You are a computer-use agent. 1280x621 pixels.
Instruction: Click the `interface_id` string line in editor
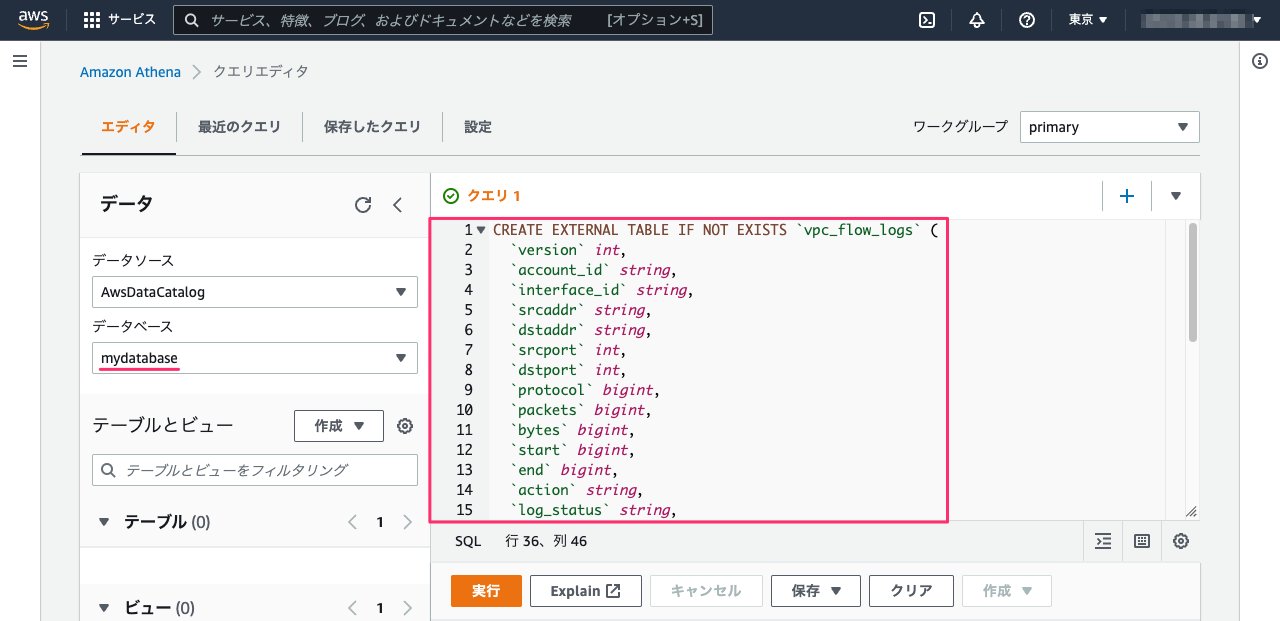click(x=602, y=290)
